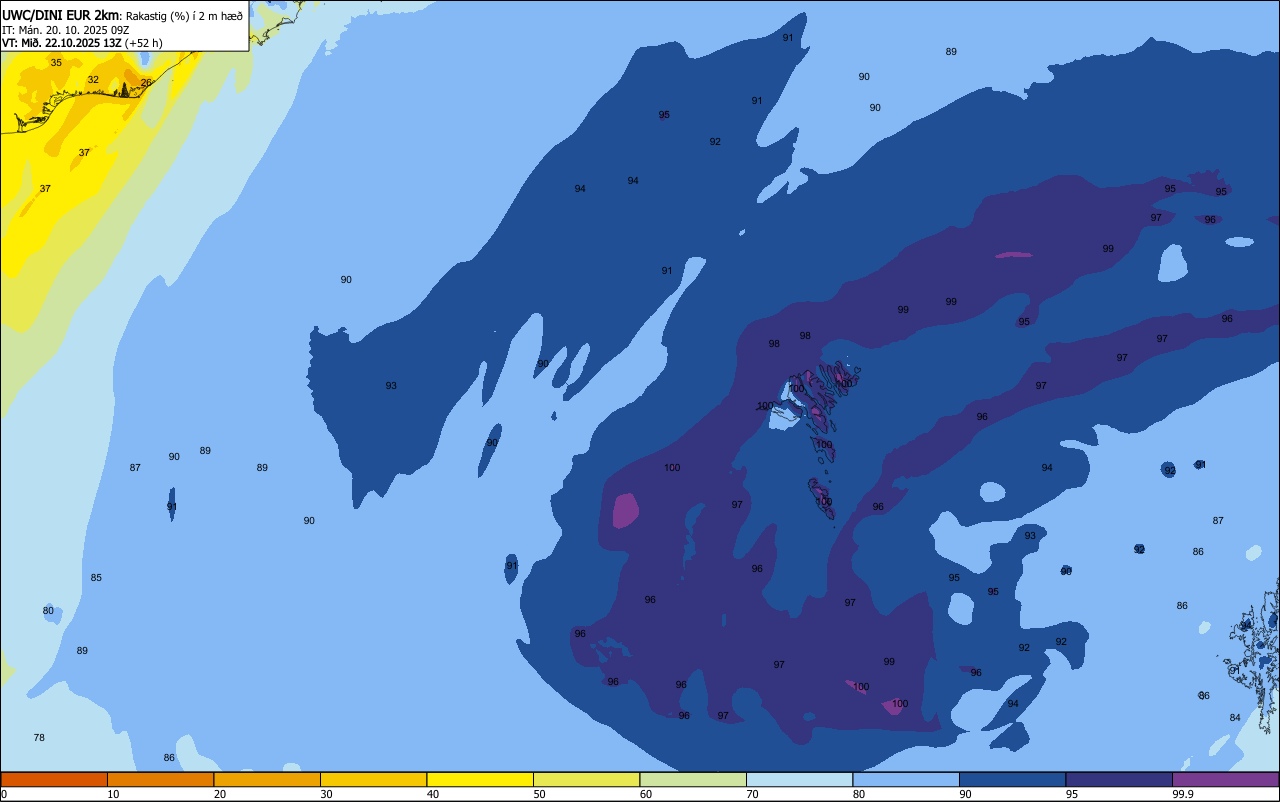Viewport: 1280px width, 802px height.
Task: Select the 20–30 amber legend swatch
Action: tap(267, 779)
